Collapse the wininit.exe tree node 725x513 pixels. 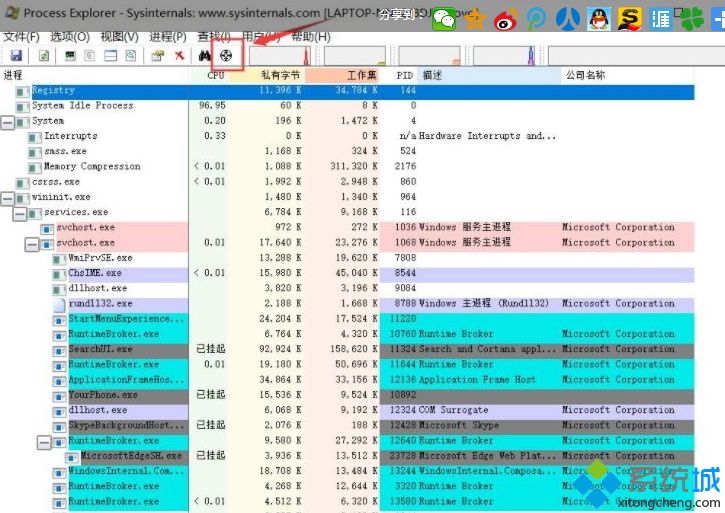pos(9,198)
